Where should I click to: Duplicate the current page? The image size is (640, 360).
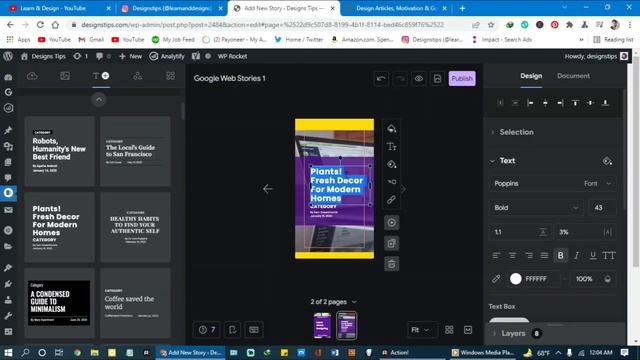pyautogui.click(x=391, y=244)
